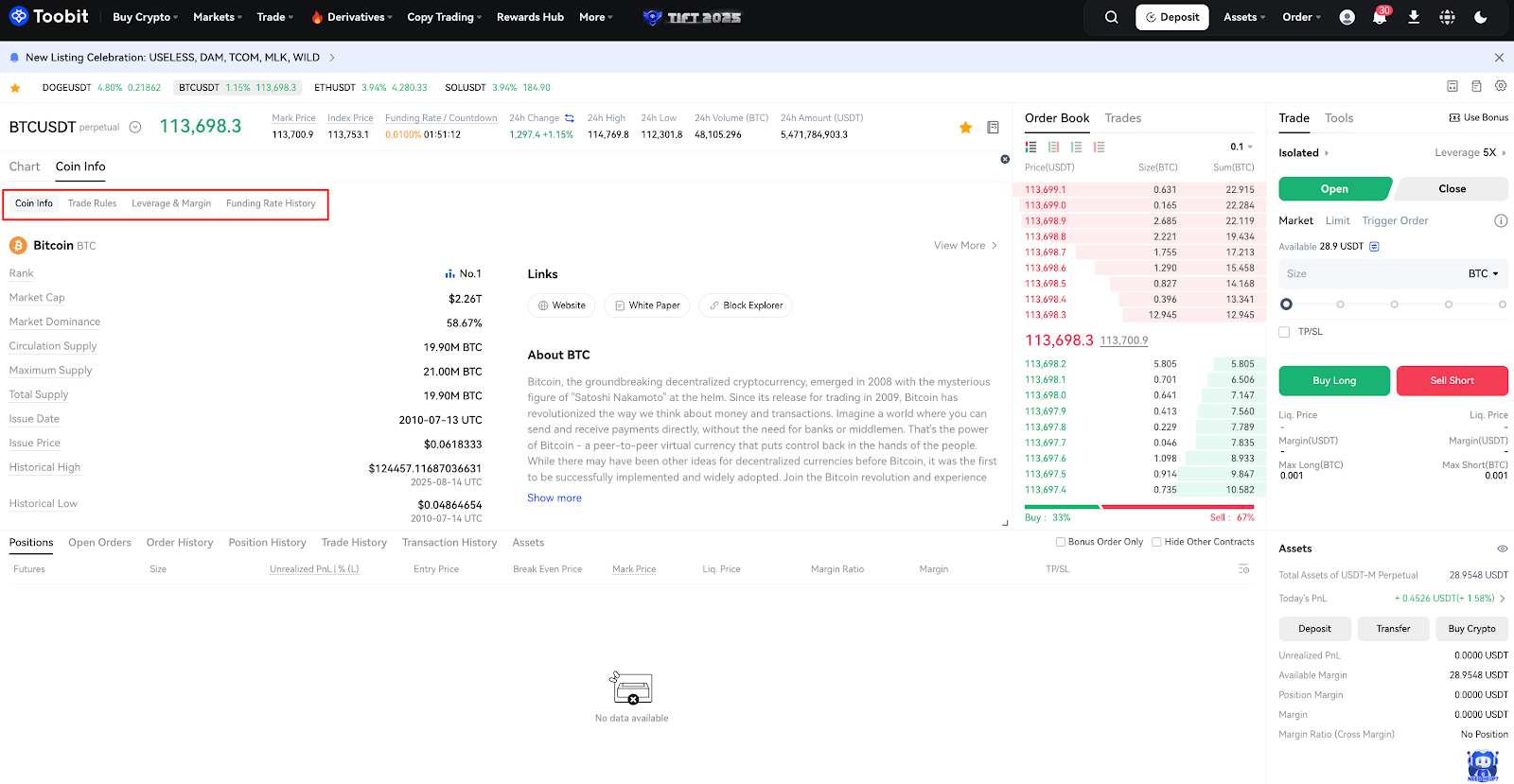
Task: Click the transfer icon beside Available USDT
Action: point(1374,246)
